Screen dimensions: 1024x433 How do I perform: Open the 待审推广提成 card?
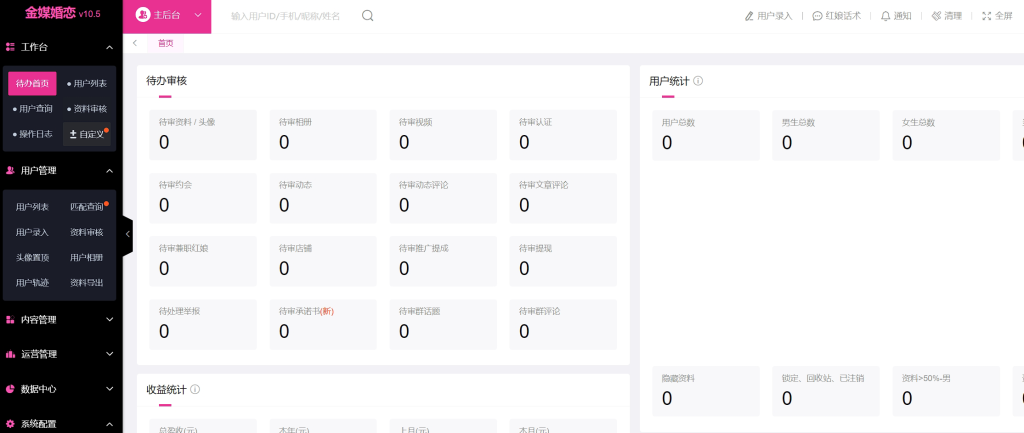click(x=443, y=261)
